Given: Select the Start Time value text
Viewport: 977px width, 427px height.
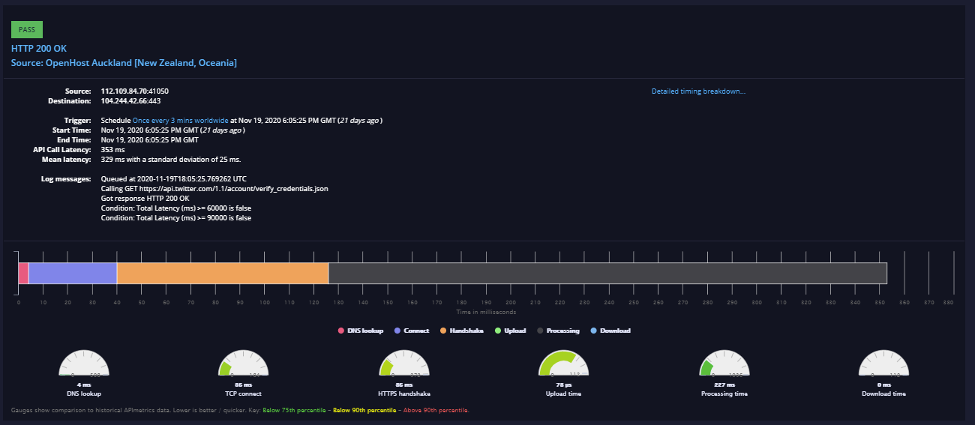Looking at the screenshot, I should click(173, 130).
